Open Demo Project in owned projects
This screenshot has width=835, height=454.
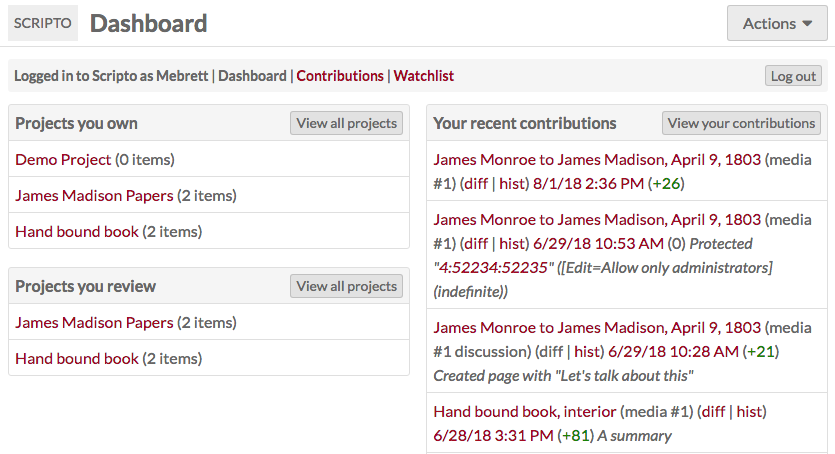click(x=63, y=160)
